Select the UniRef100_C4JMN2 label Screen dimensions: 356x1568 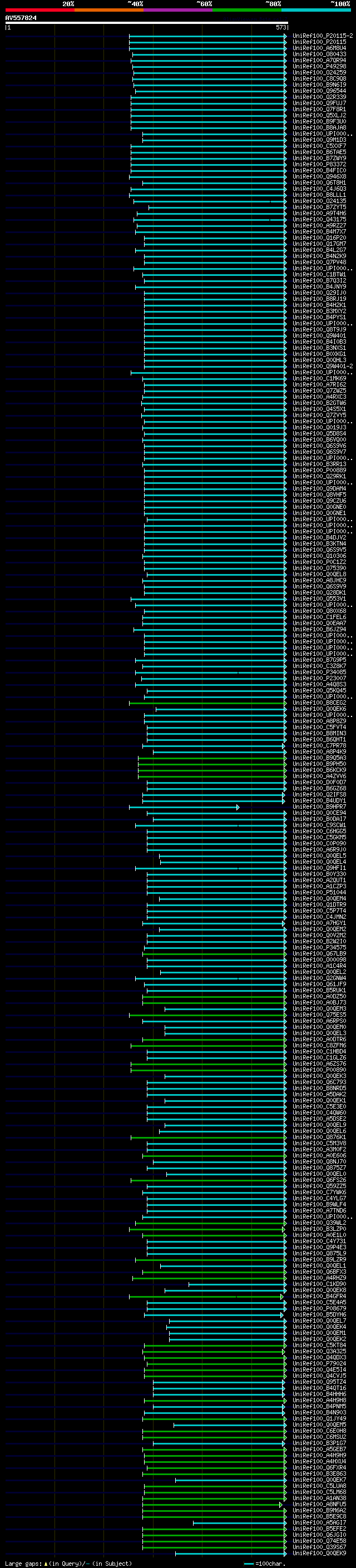click(x=319, y=917)
